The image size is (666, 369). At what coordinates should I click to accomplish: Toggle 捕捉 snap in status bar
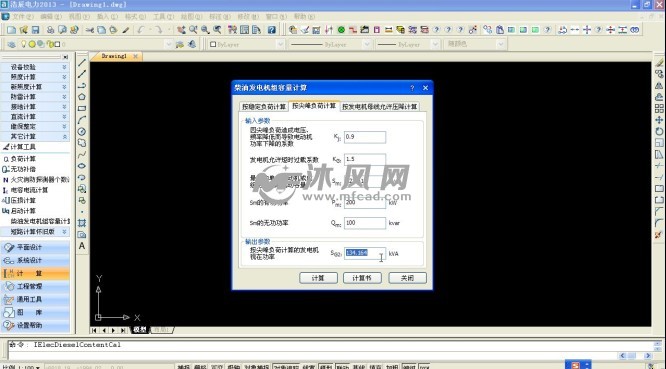(x=183, y=366)
